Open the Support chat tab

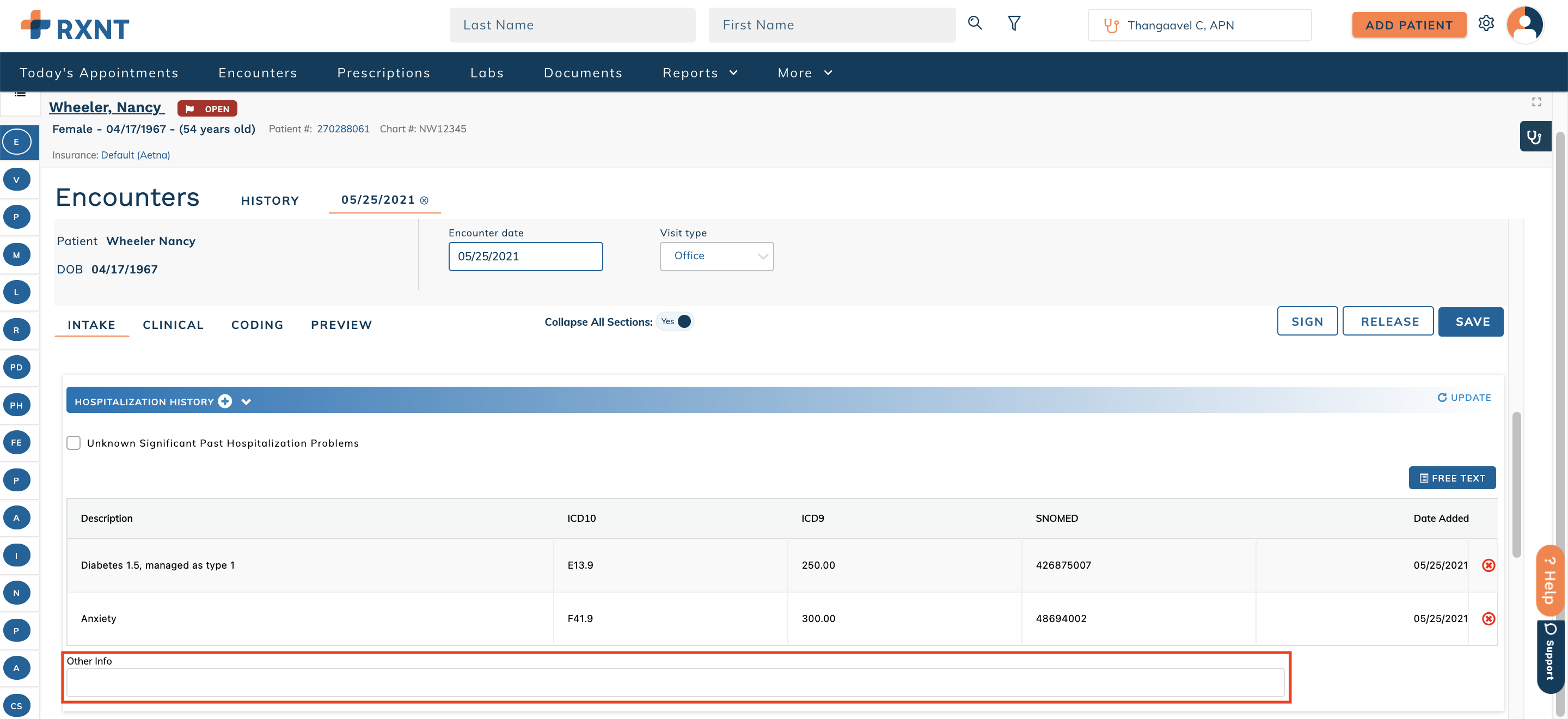coord(1551,657)
